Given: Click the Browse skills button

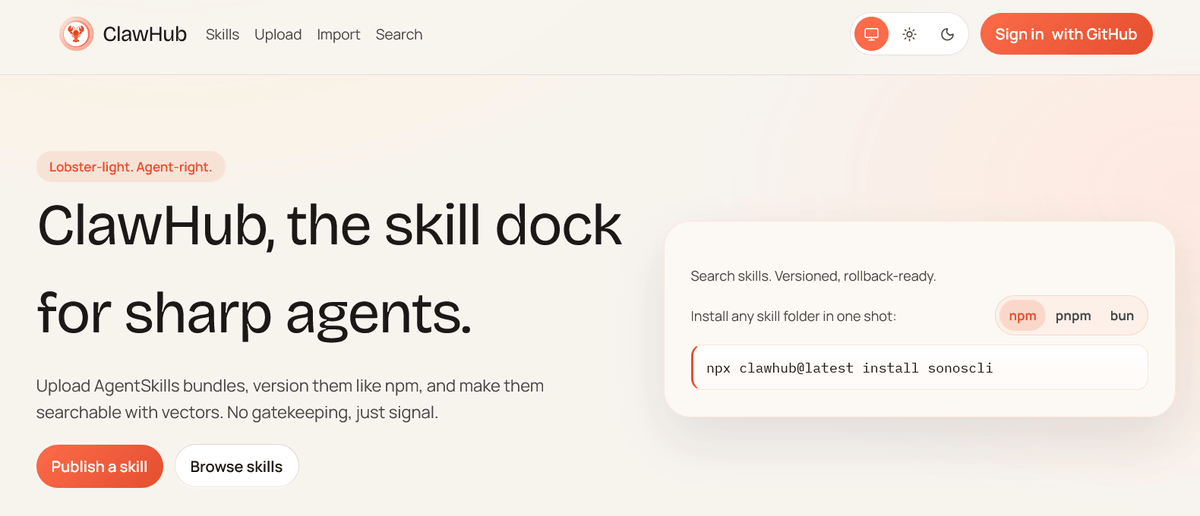Looking at the screenshot, I should 236,466.
